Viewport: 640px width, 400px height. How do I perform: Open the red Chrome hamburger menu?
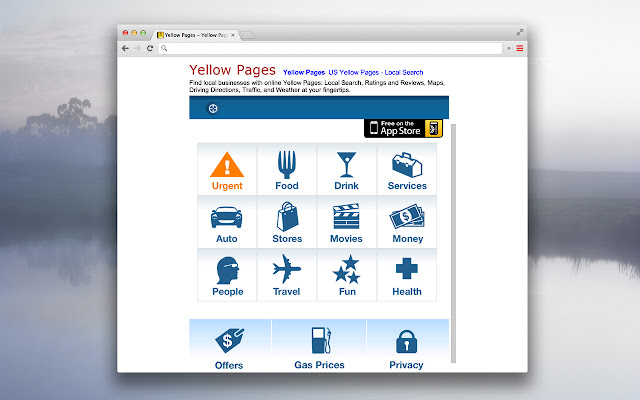pyautogui.click(x=520, y=48)
